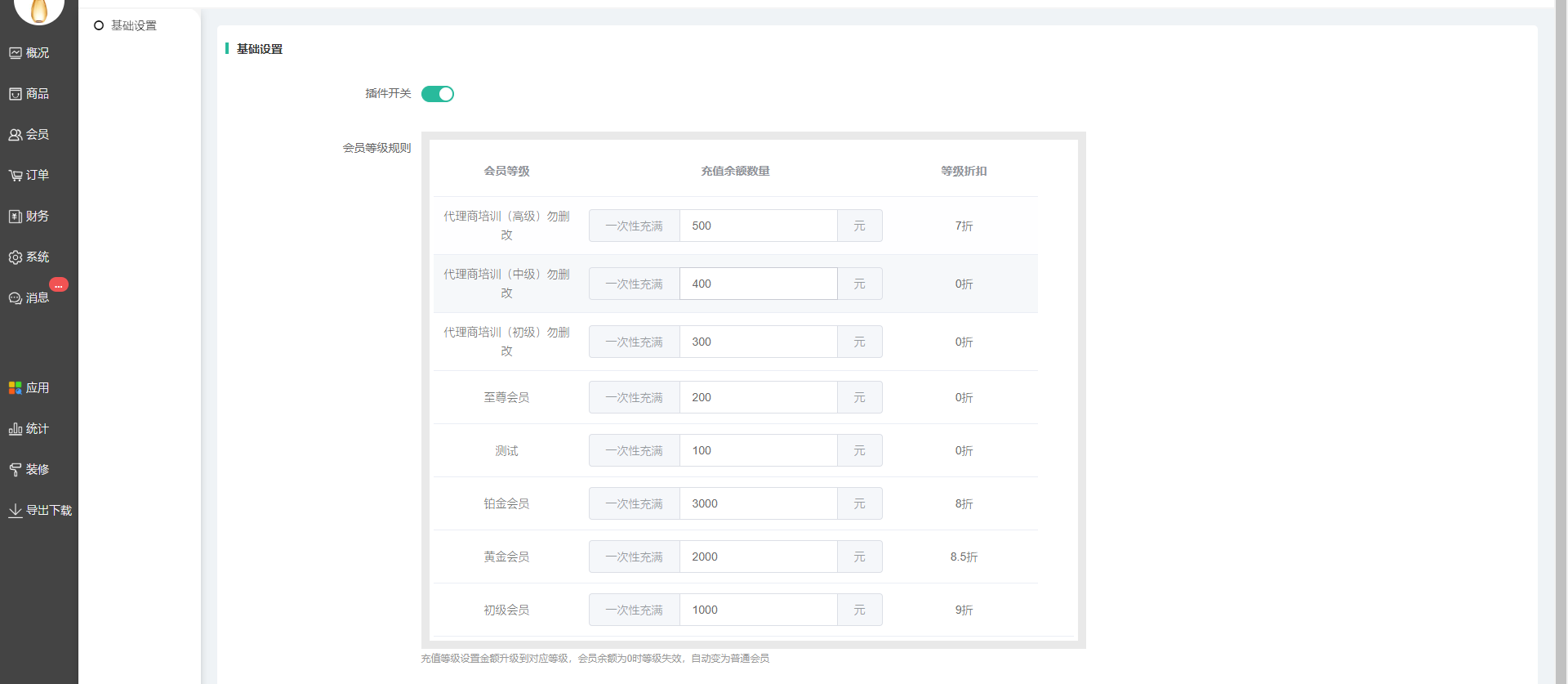Image resolution: width=1568 pixels, height=684 pixels.
Task: Click the red message notification badge
Action: coord(59,285)
